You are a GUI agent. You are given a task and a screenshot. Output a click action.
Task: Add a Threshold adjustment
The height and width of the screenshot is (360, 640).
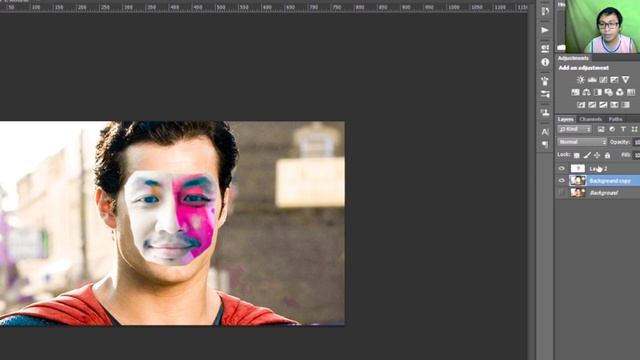[x=603, y=105]
